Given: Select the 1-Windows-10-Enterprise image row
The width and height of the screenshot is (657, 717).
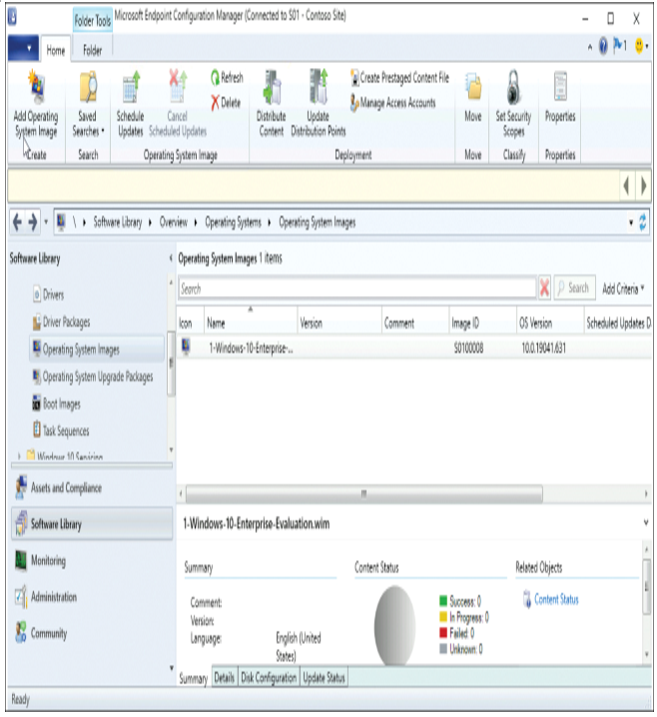Looking at the screenshot, I should click(x=414, y=348).
